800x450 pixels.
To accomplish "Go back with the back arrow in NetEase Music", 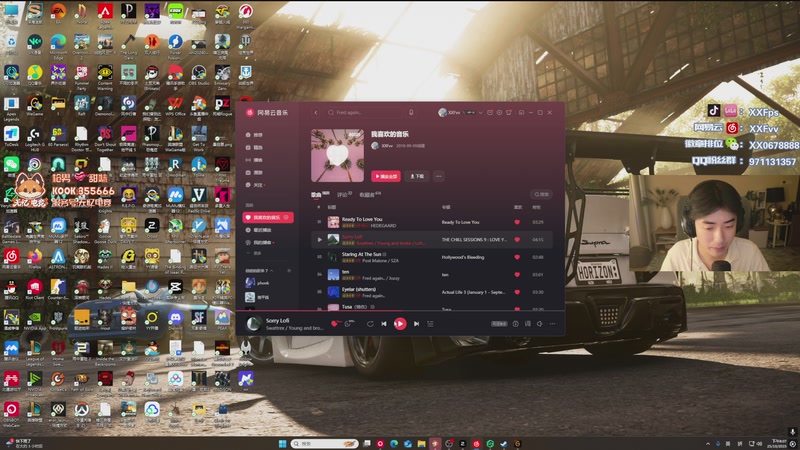I will [316, 113].
